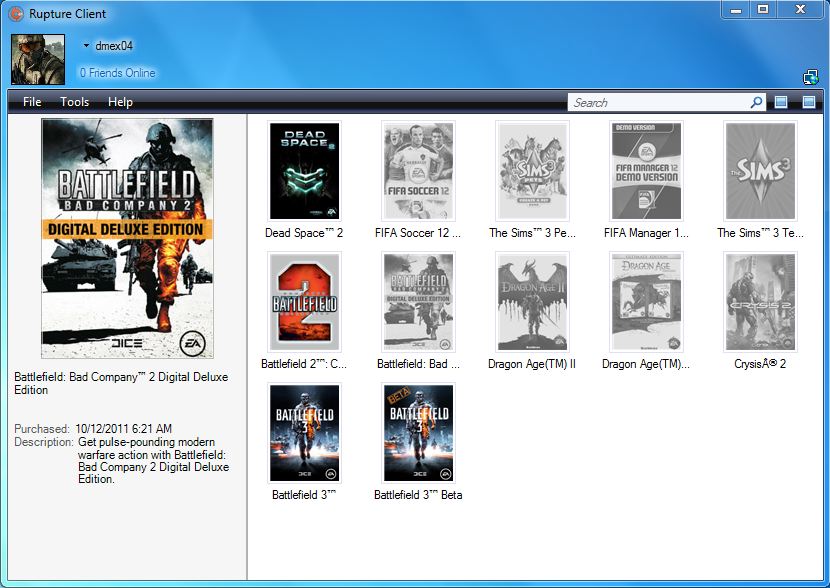Click the large Bad Company 2 cover art
The image size is (830, 588).
click(127, 238)
